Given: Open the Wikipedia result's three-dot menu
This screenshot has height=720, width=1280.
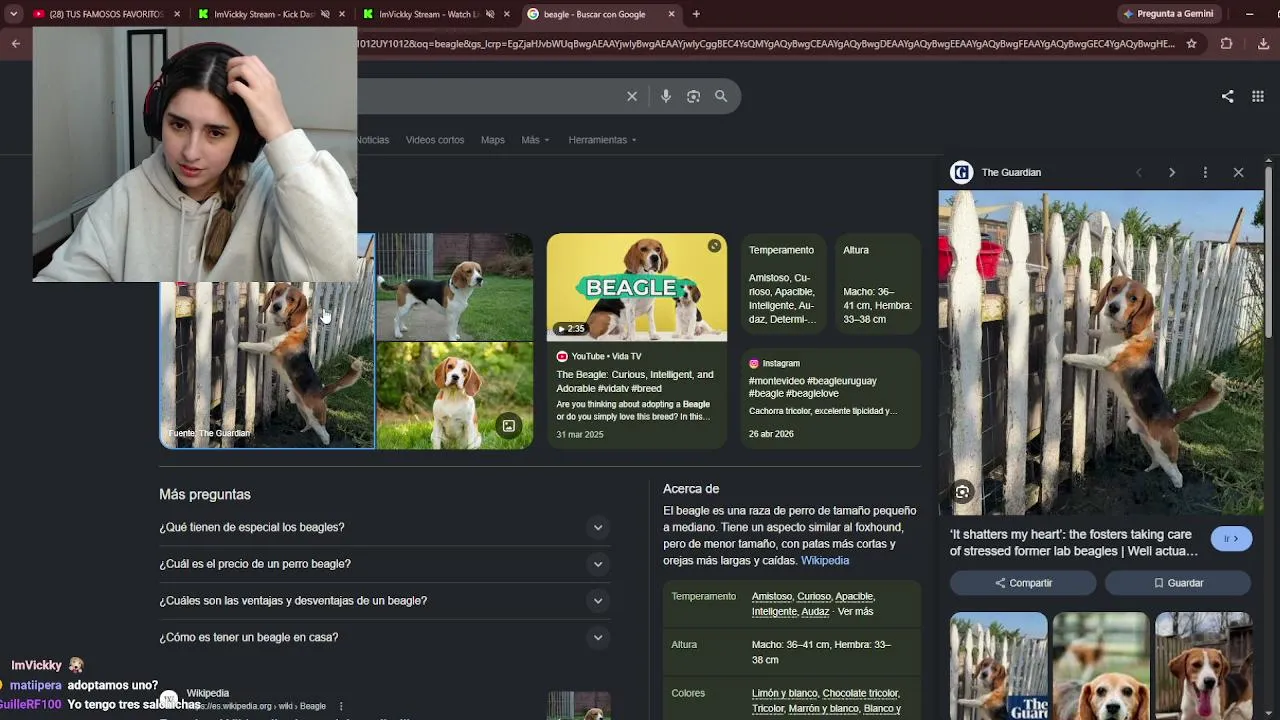Looking at the screenshot, I should pyautogui.click(x=341, y=706).
